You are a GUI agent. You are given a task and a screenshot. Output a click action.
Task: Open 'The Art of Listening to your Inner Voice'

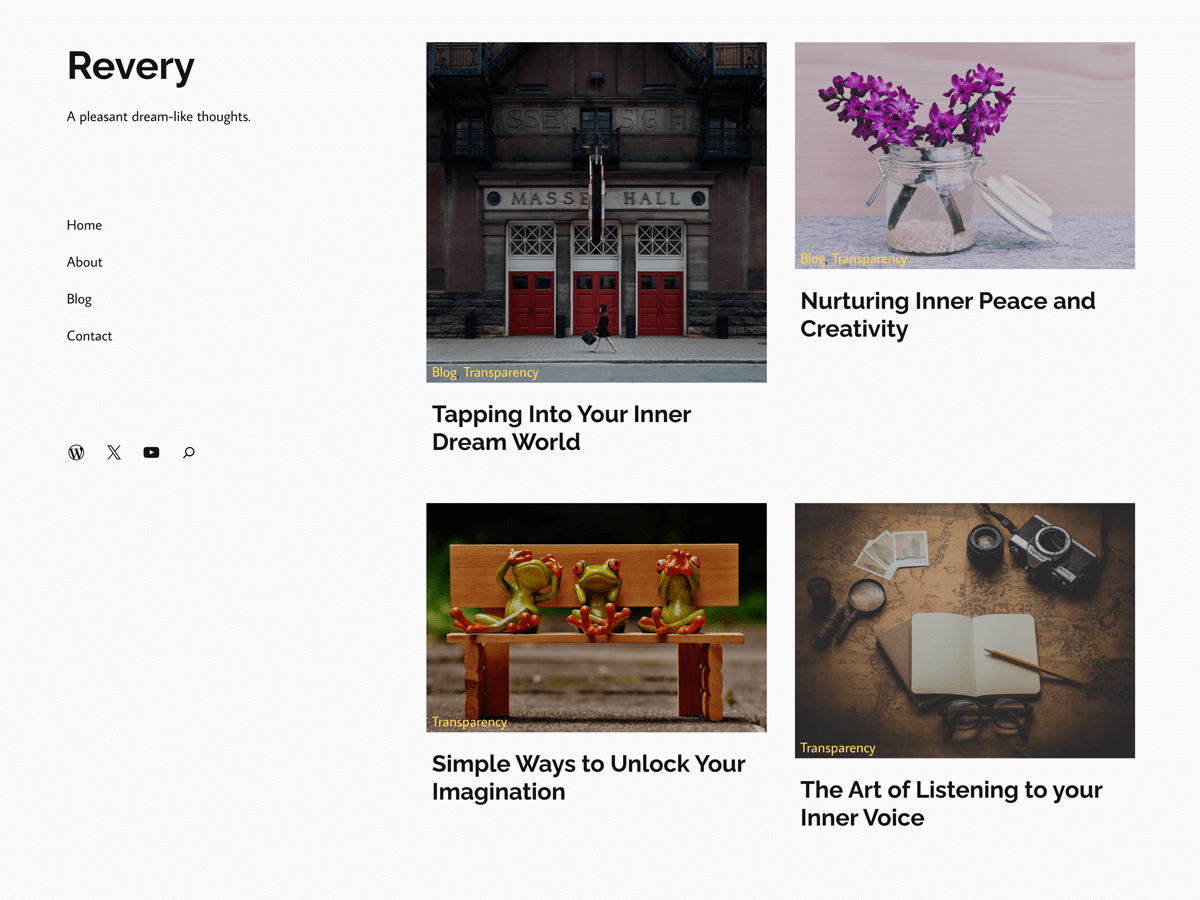pos(951,803)
